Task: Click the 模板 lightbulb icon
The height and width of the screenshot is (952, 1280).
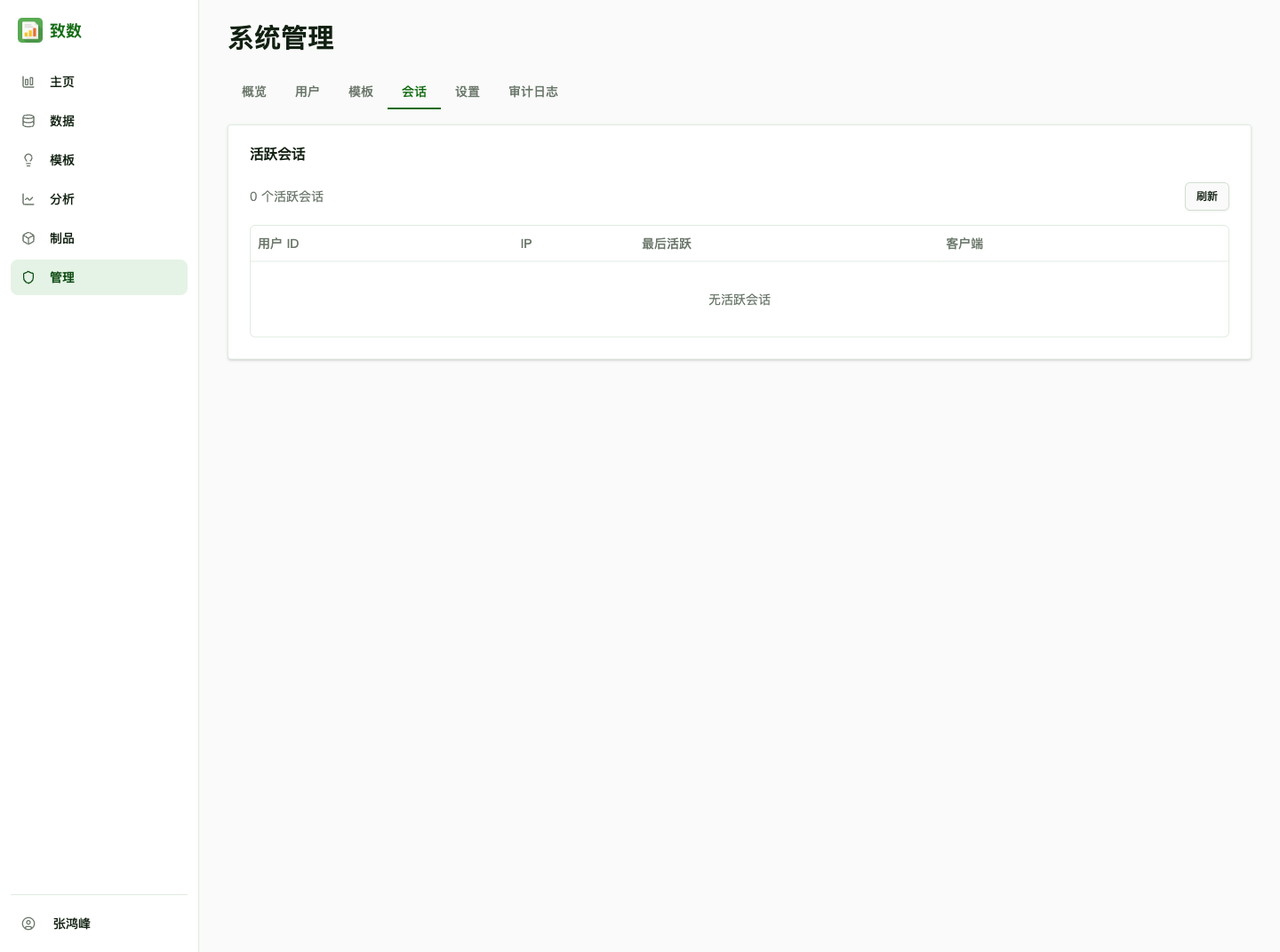Action: (28, 160)
